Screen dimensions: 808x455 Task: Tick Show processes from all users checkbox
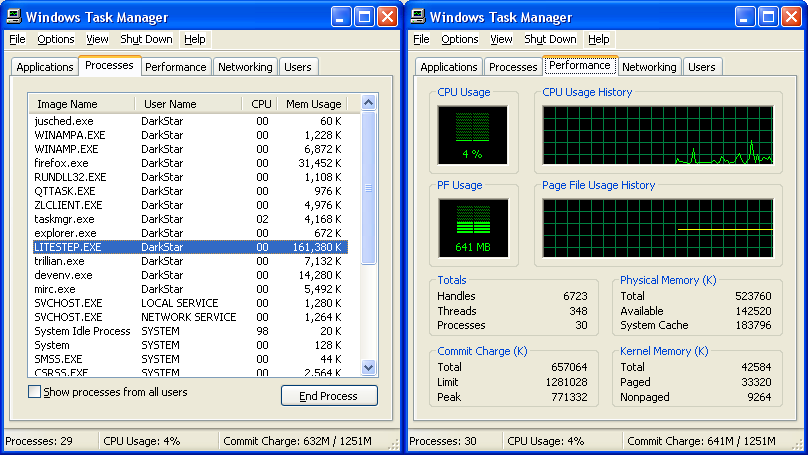(35, 392)
